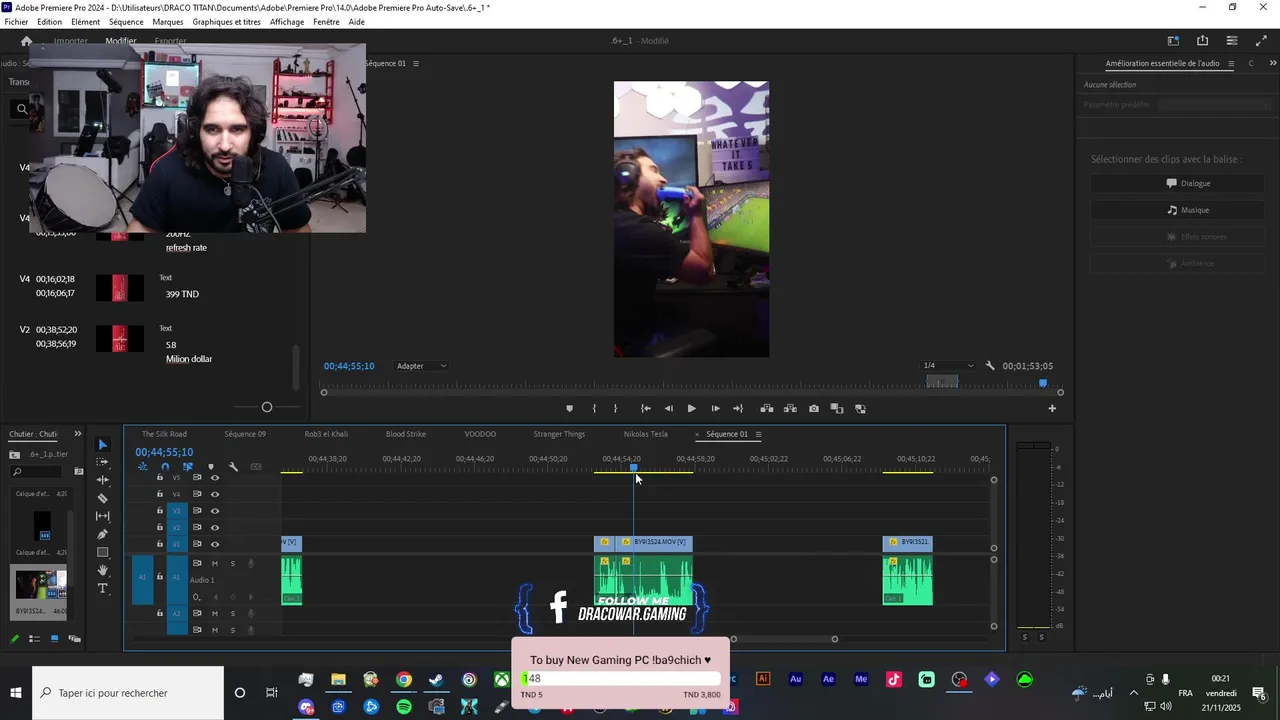Click timeline timecode 00;44;55;10

[x=164, y=452]
